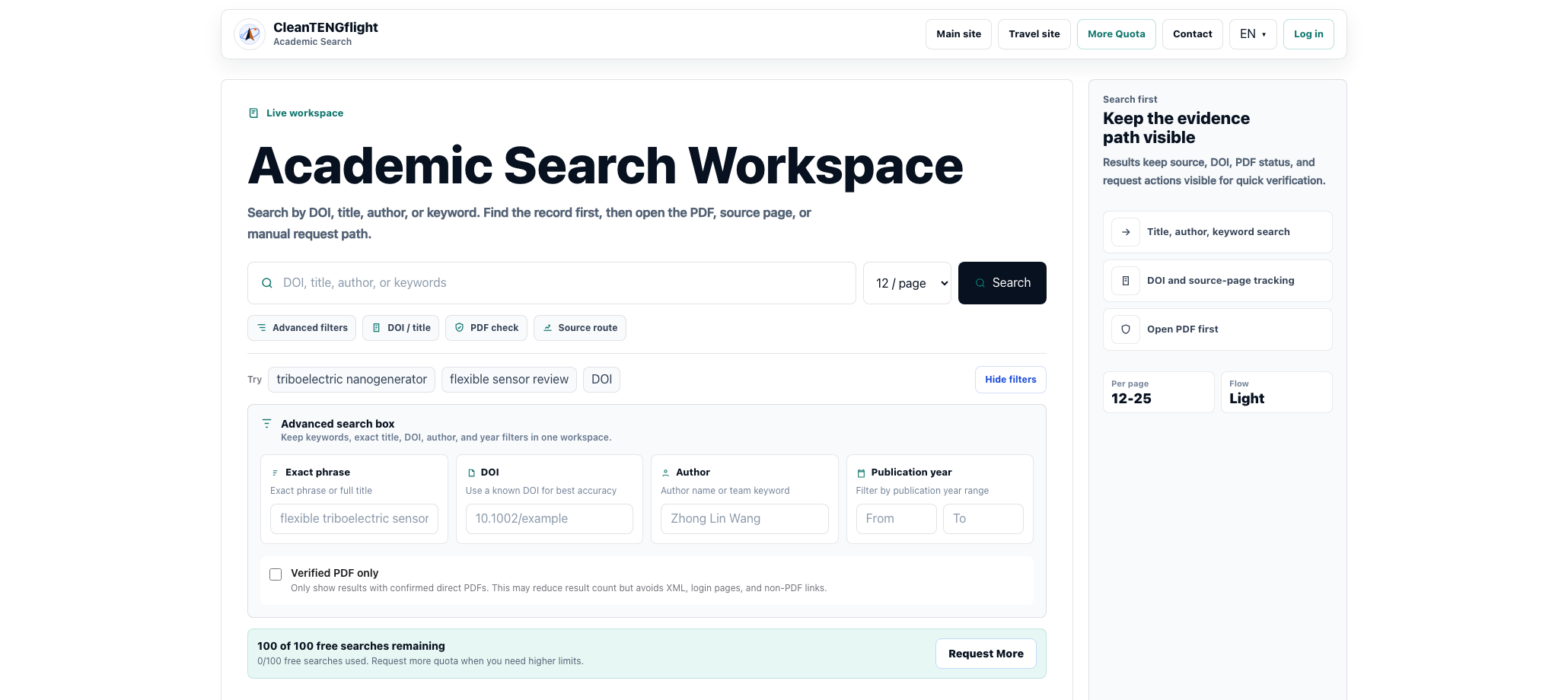Click the Academic Search Workspace heading
This screenshot has height=700, width=1568.
tap(605, 166)
